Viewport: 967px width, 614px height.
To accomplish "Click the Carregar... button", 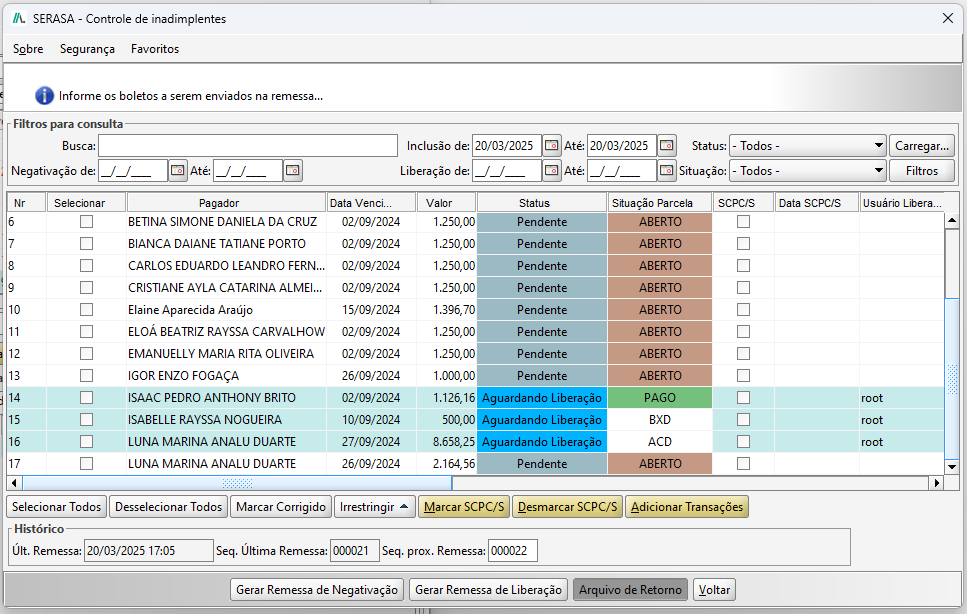I will point(922,146).
